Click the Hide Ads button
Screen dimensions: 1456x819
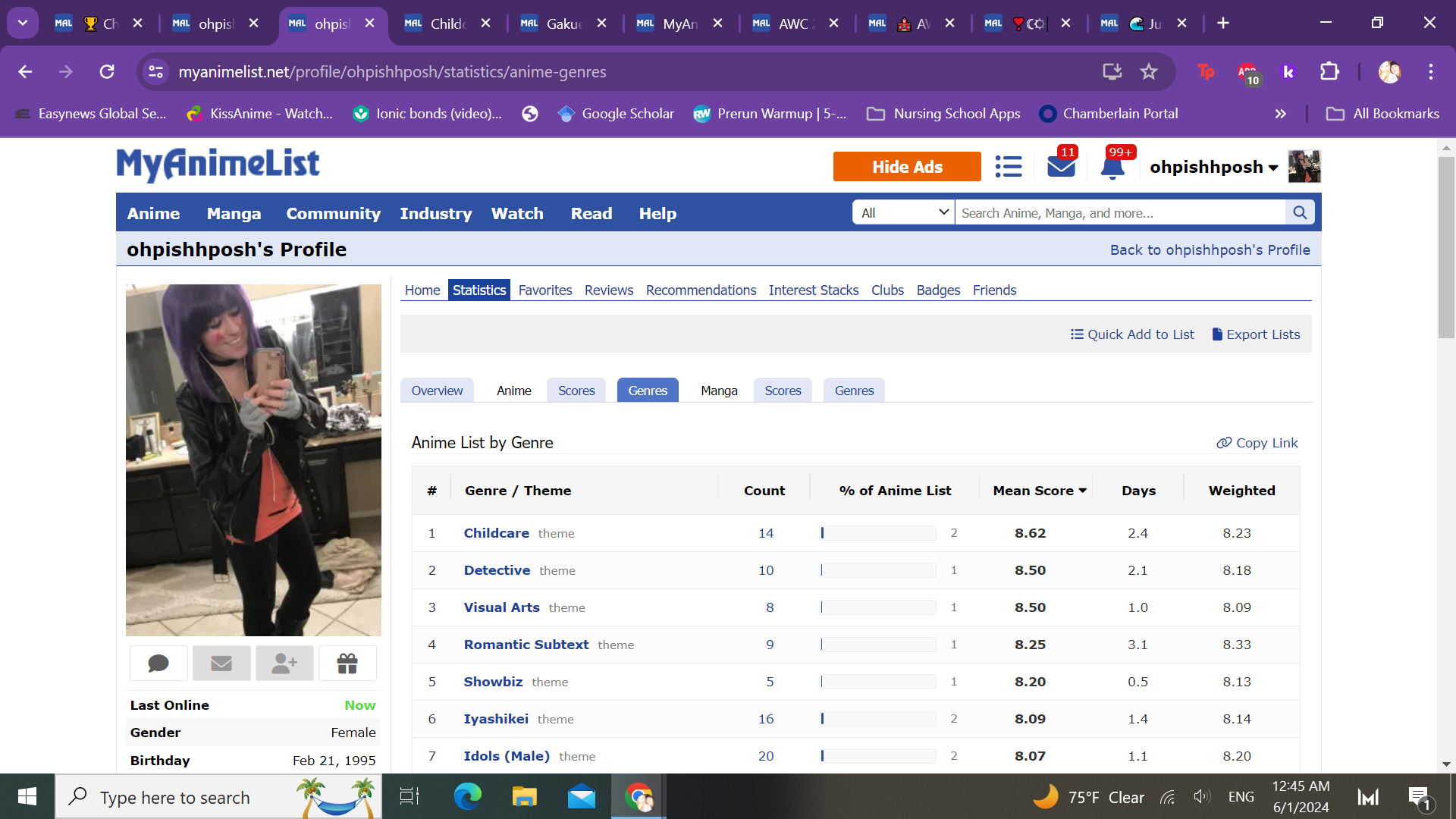click(907, 166)
